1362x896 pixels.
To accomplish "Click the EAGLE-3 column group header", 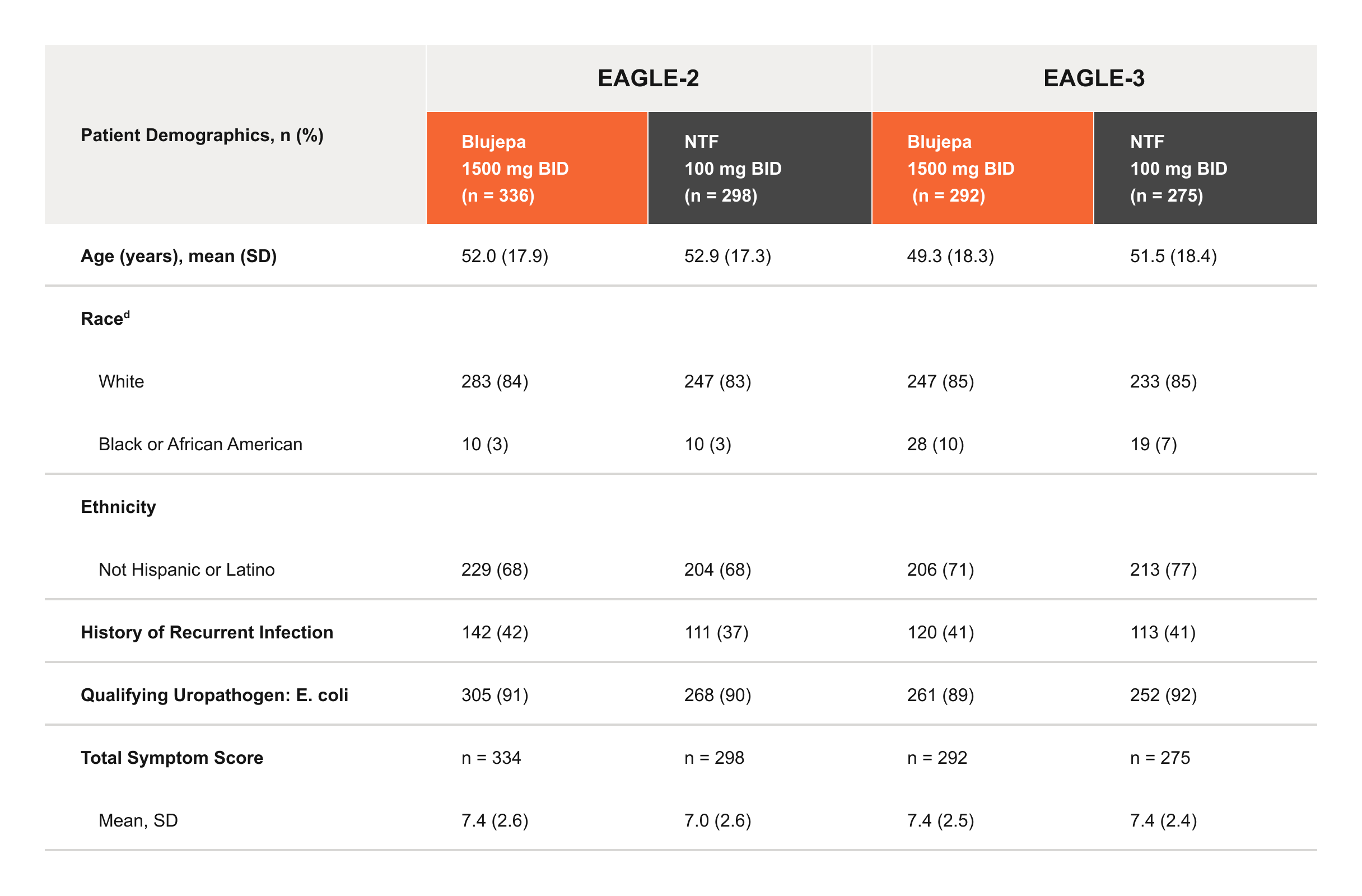I will [x=1094, y=78].
